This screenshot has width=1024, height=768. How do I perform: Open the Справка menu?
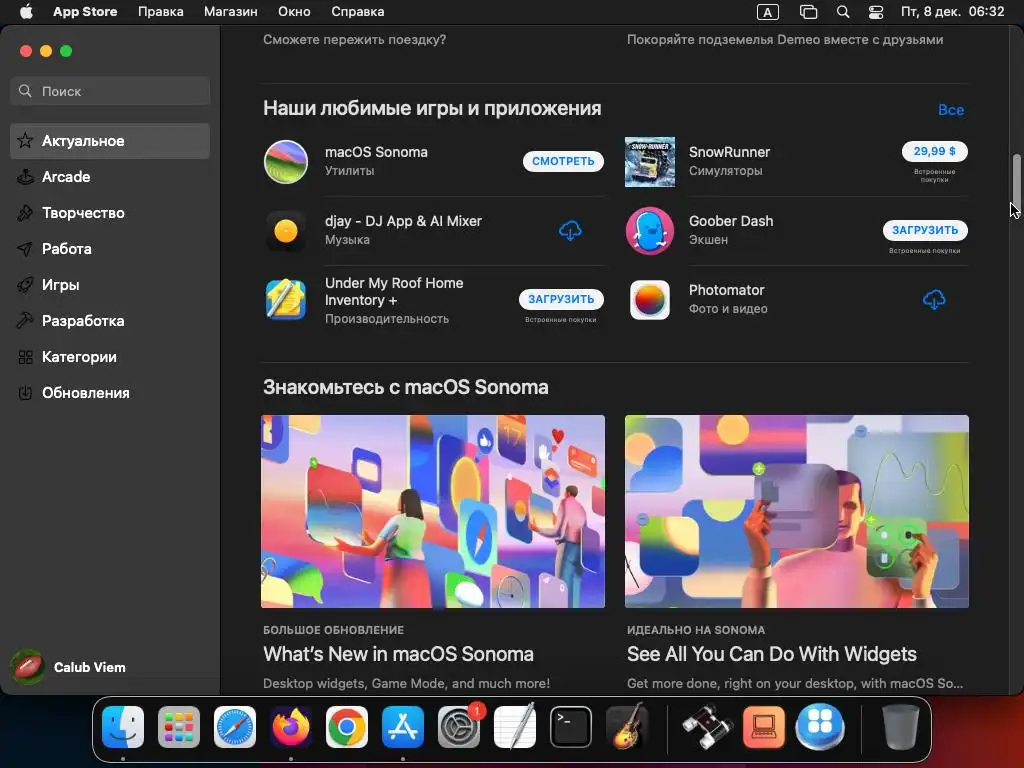click(357, 12)
